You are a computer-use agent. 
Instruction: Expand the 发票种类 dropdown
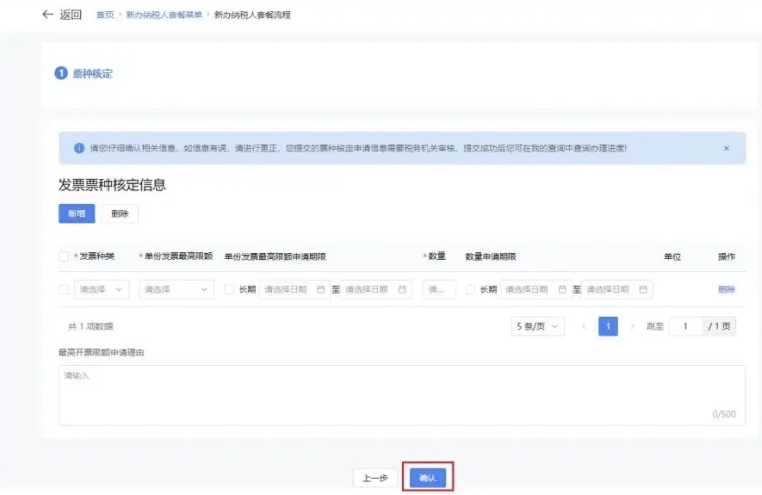tap(102, 290)
